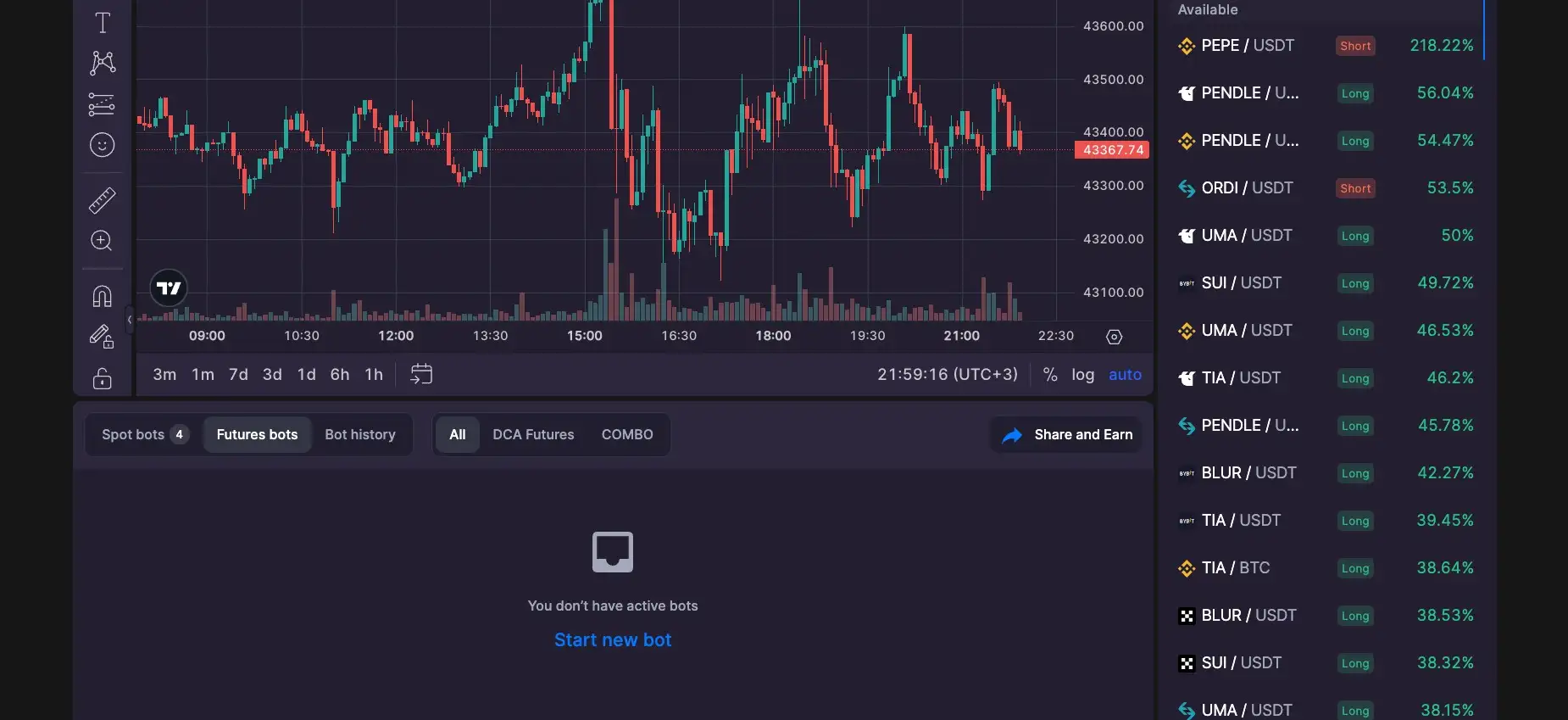Collapse the drawing toolbar side arrow

(x=130, y=320)
